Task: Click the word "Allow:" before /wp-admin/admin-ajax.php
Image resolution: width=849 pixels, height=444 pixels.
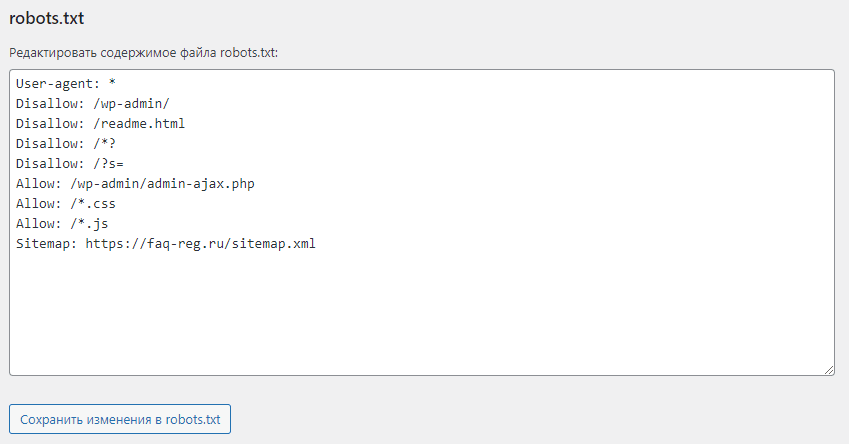Action: pyautogui.click(x=38, y=183)
